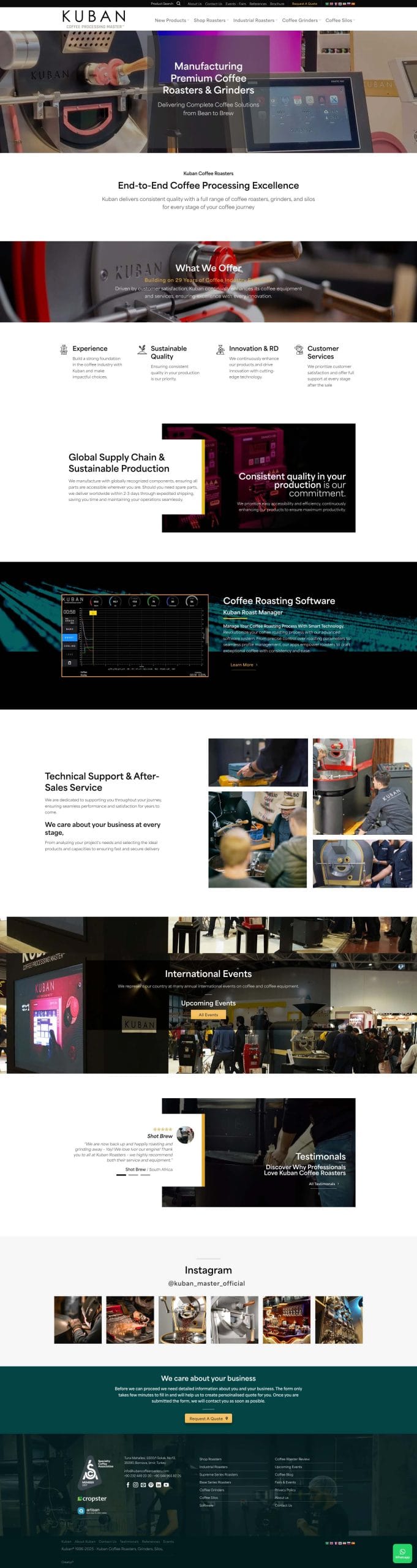This screenshot has width=417, height=1568.
Task: Click the orange Request A Quote button
Action: coord(208,1418)
